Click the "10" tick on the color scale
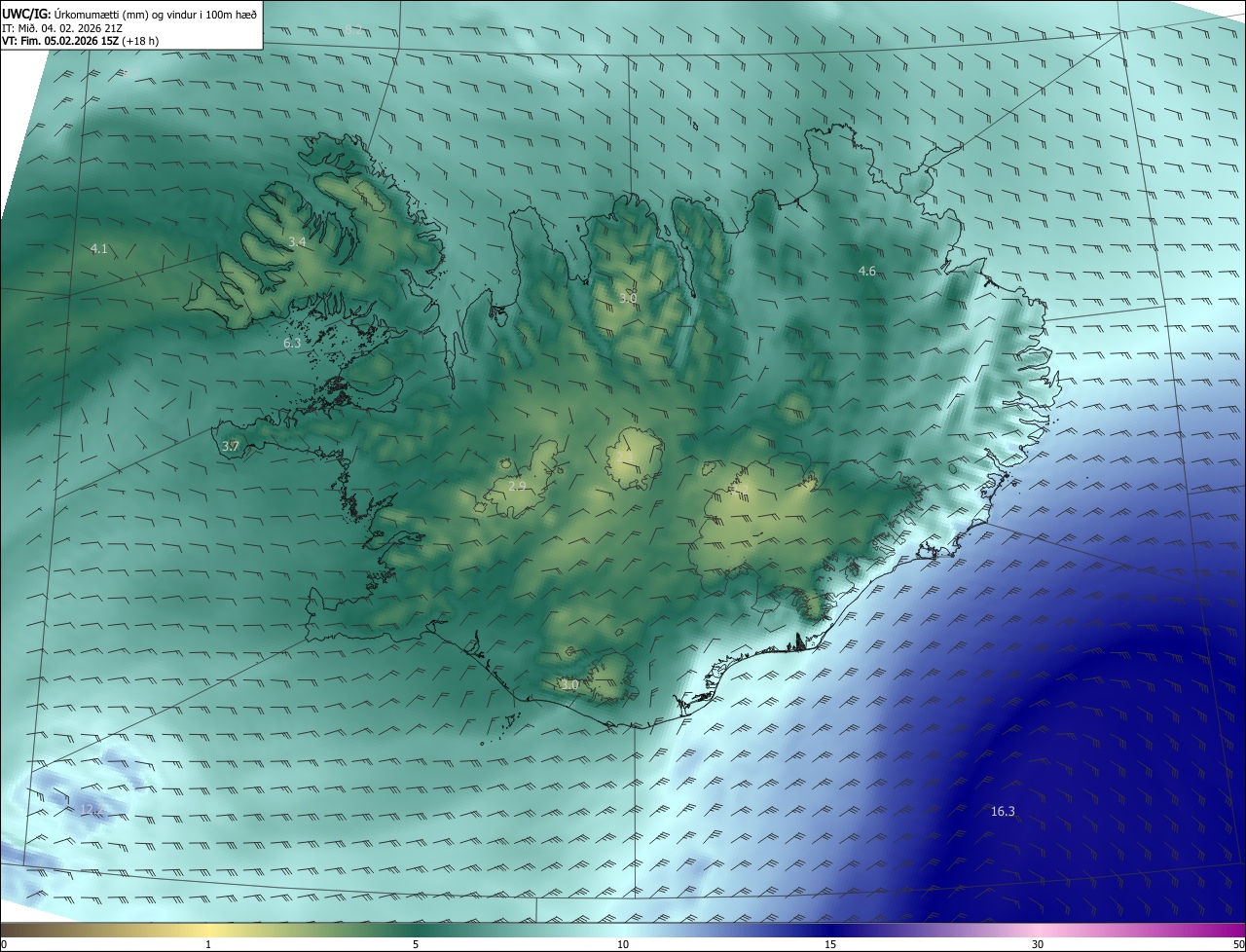Screen dimensions: 1246x952 tap(623, 944)
